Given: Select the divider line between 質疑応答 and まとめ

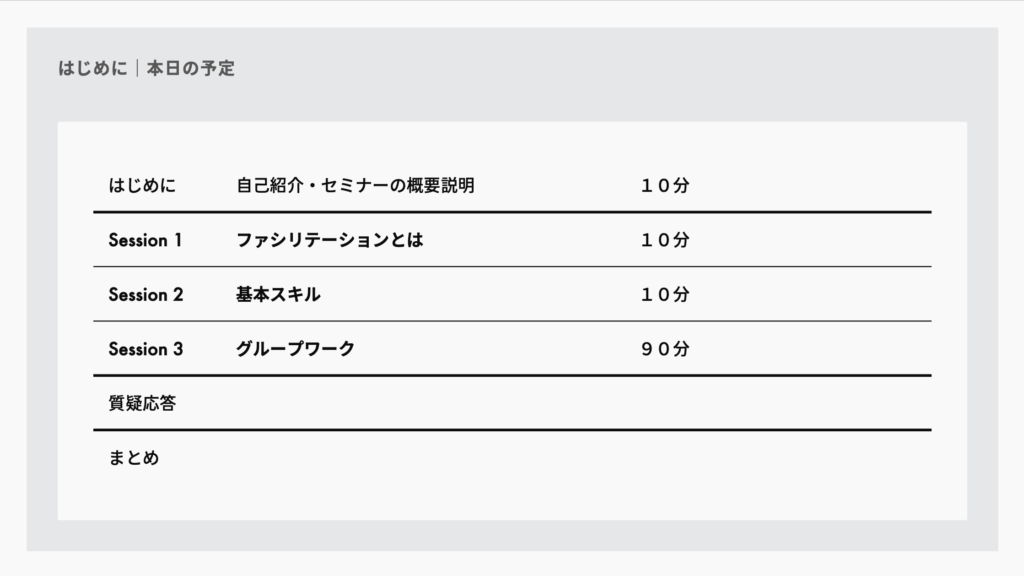Looking at the screenshot, I should pos(512,430).
